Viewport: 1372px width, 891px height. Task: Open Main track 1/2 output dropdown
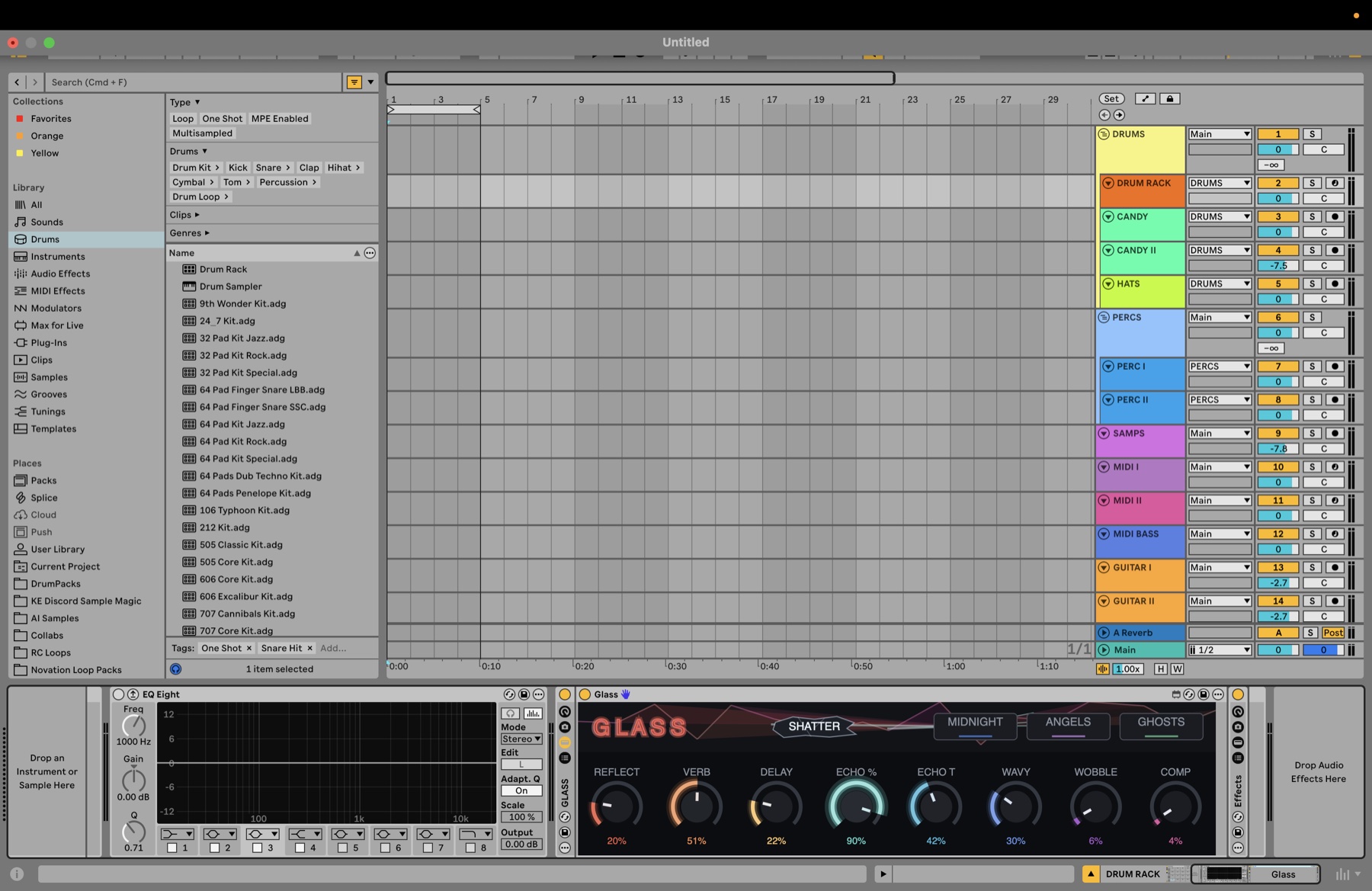1220,650
